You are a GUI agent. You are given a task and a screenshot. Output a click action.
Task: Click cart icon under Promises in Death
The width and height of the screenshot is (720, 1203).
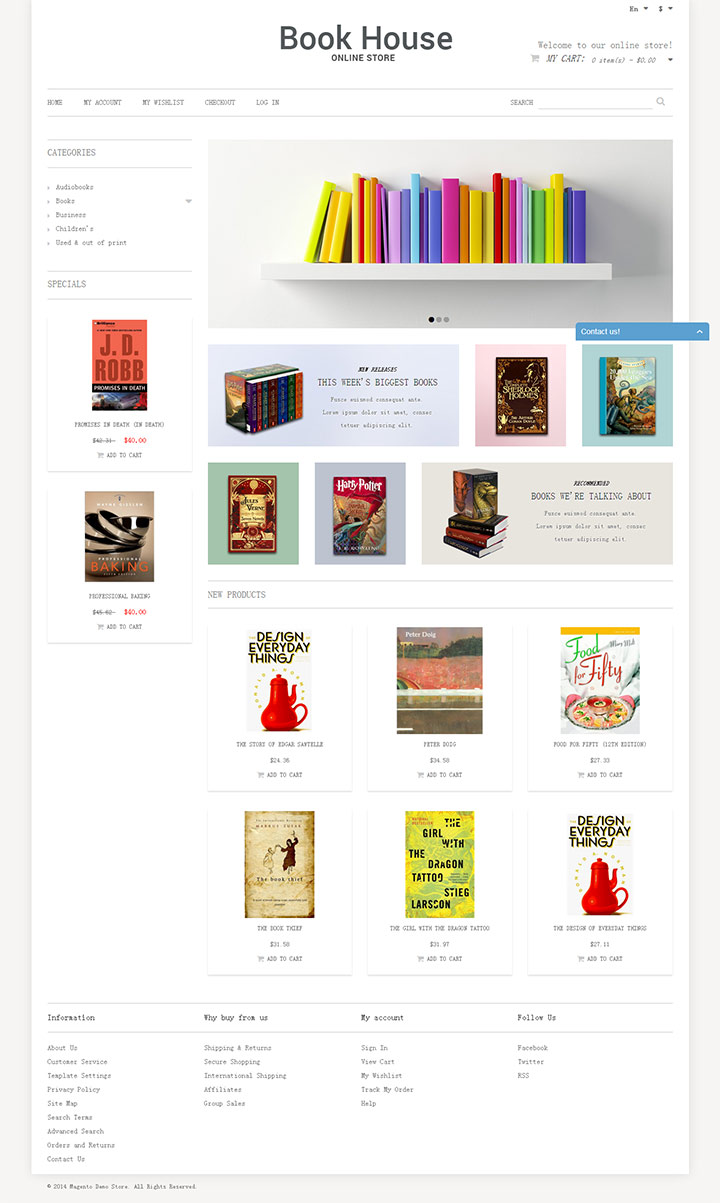coord(100,455)
